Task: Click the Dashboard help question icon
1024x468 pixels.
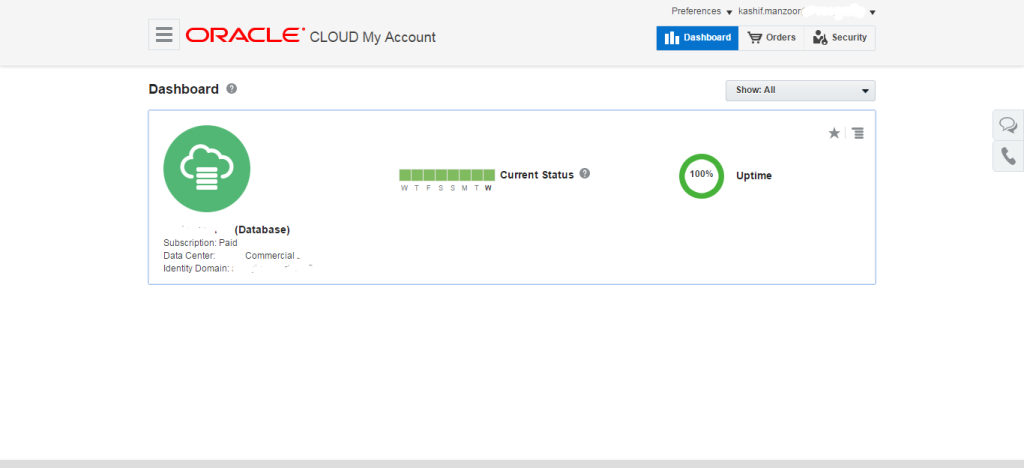Action: click(x=231, y=89)
